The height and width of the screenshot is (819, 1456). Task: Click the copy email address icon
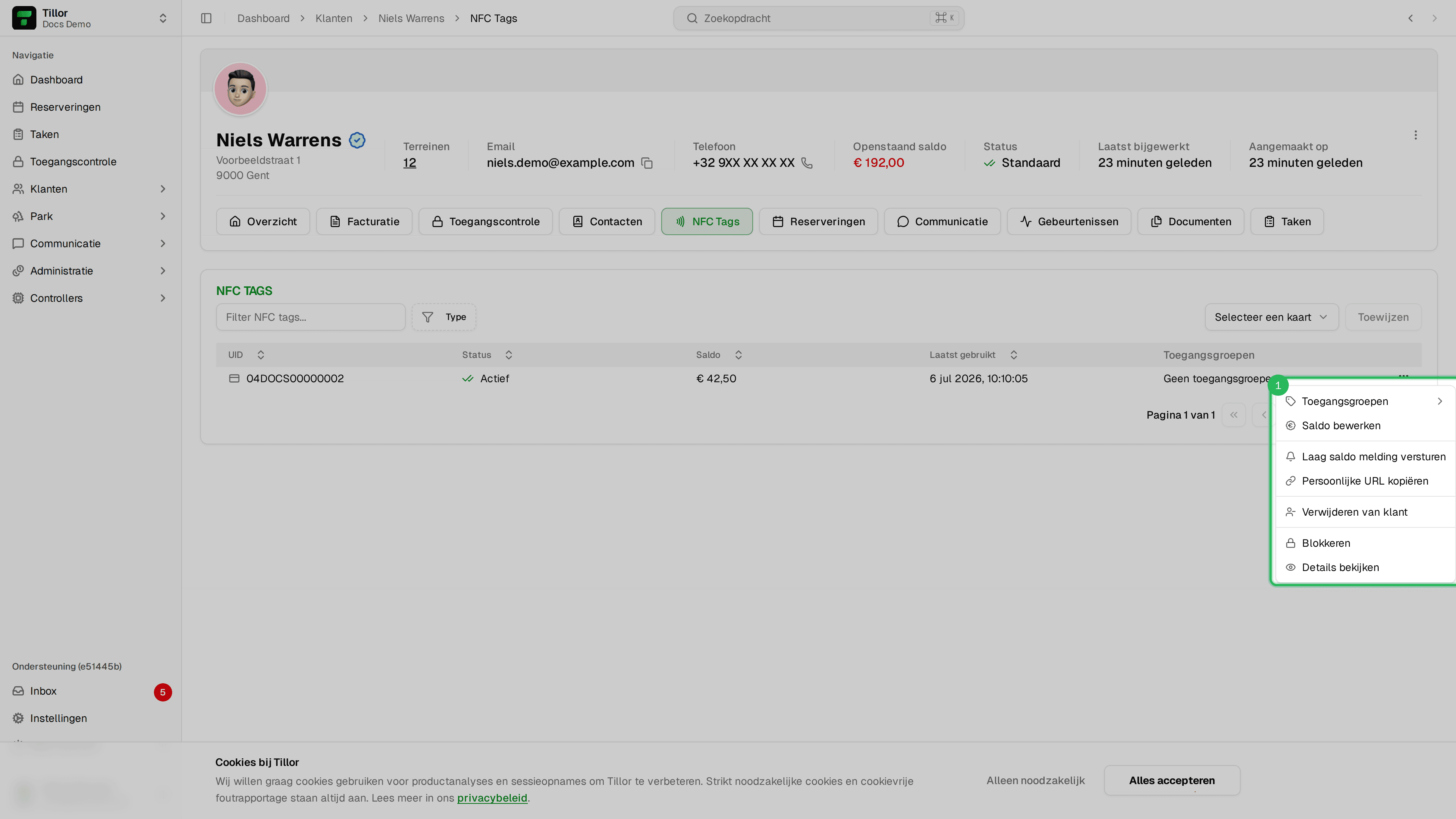[x=647, y=163]
